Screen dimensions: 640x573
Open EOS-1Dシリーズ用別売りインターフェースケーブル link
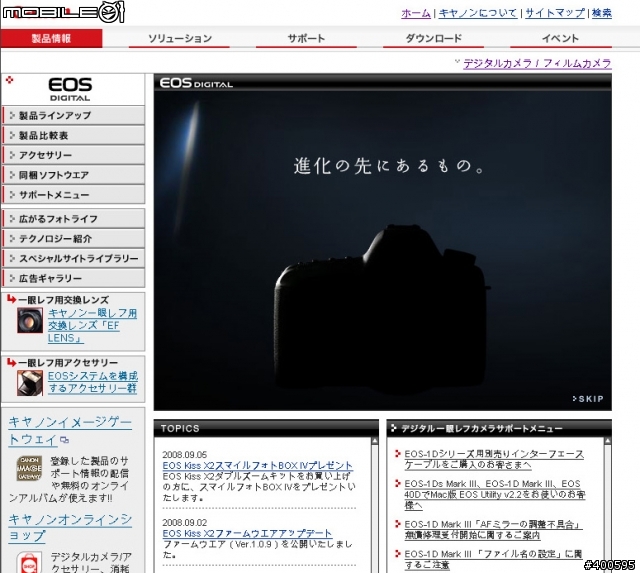coord(494,459)
